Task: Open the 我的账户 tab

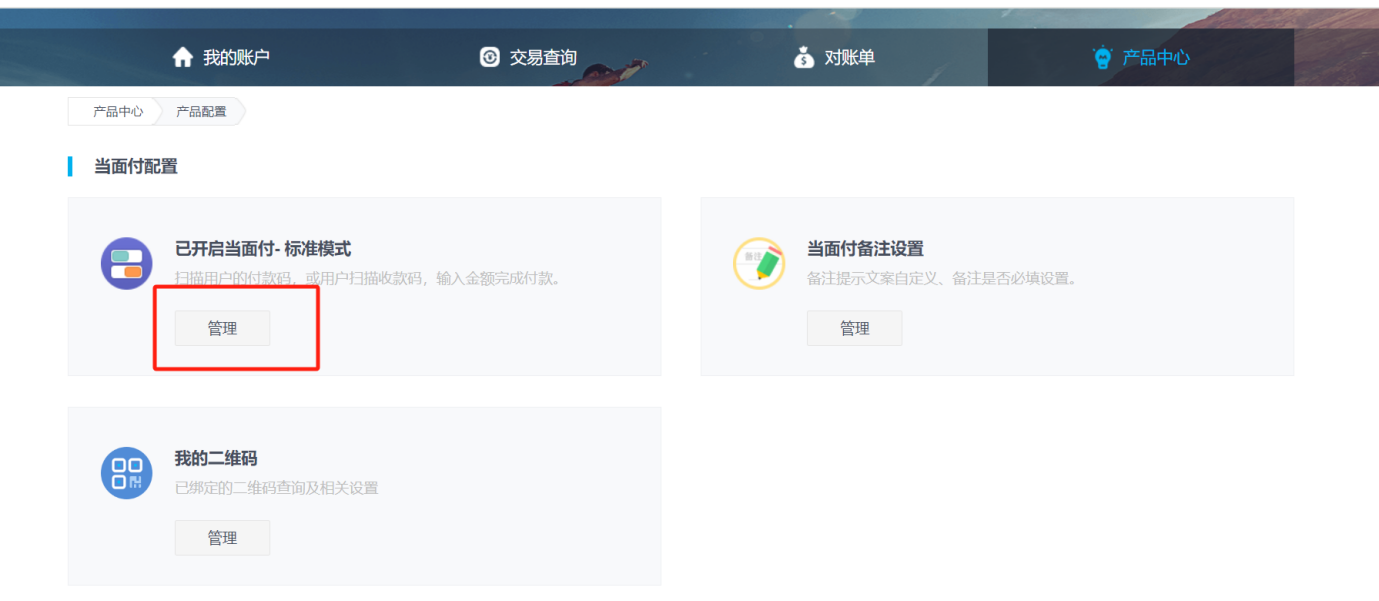Action: coord(221,58)
